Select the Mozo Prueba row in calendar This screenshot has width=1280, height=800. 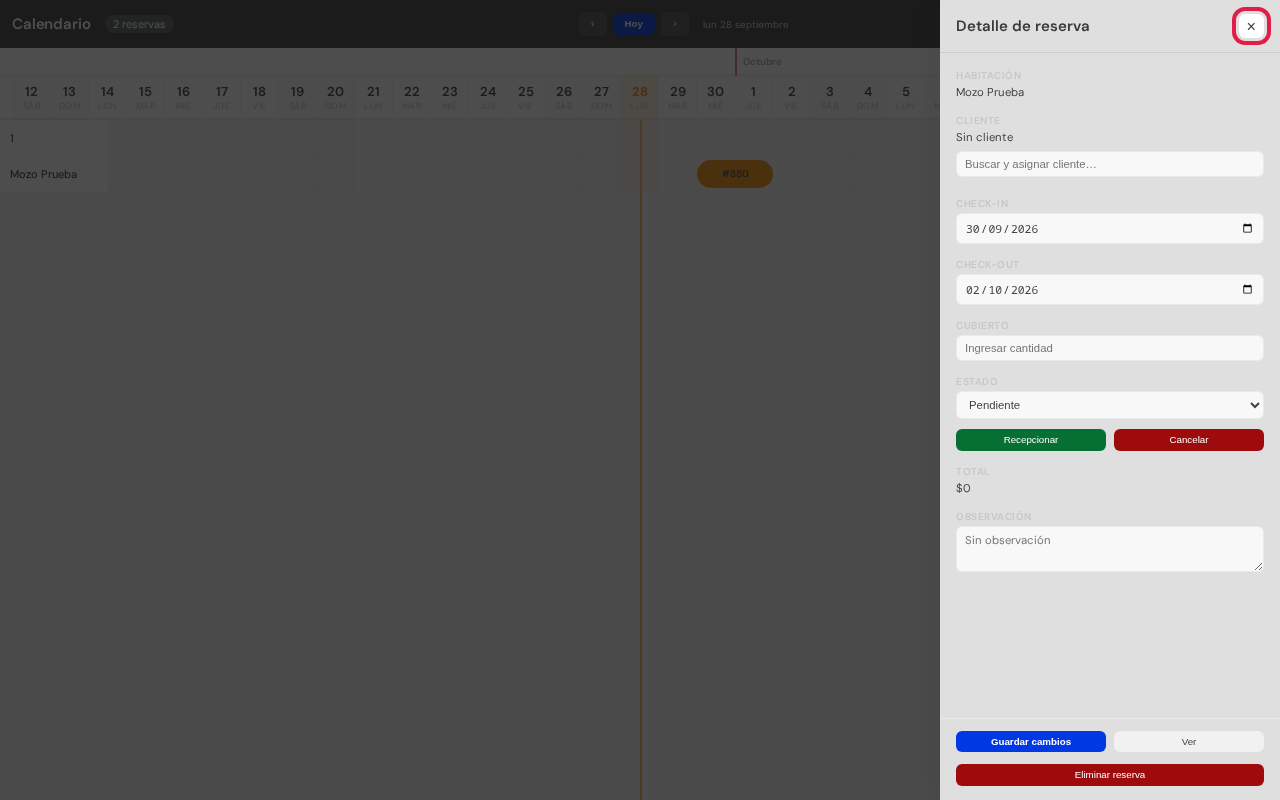[54, 174]
